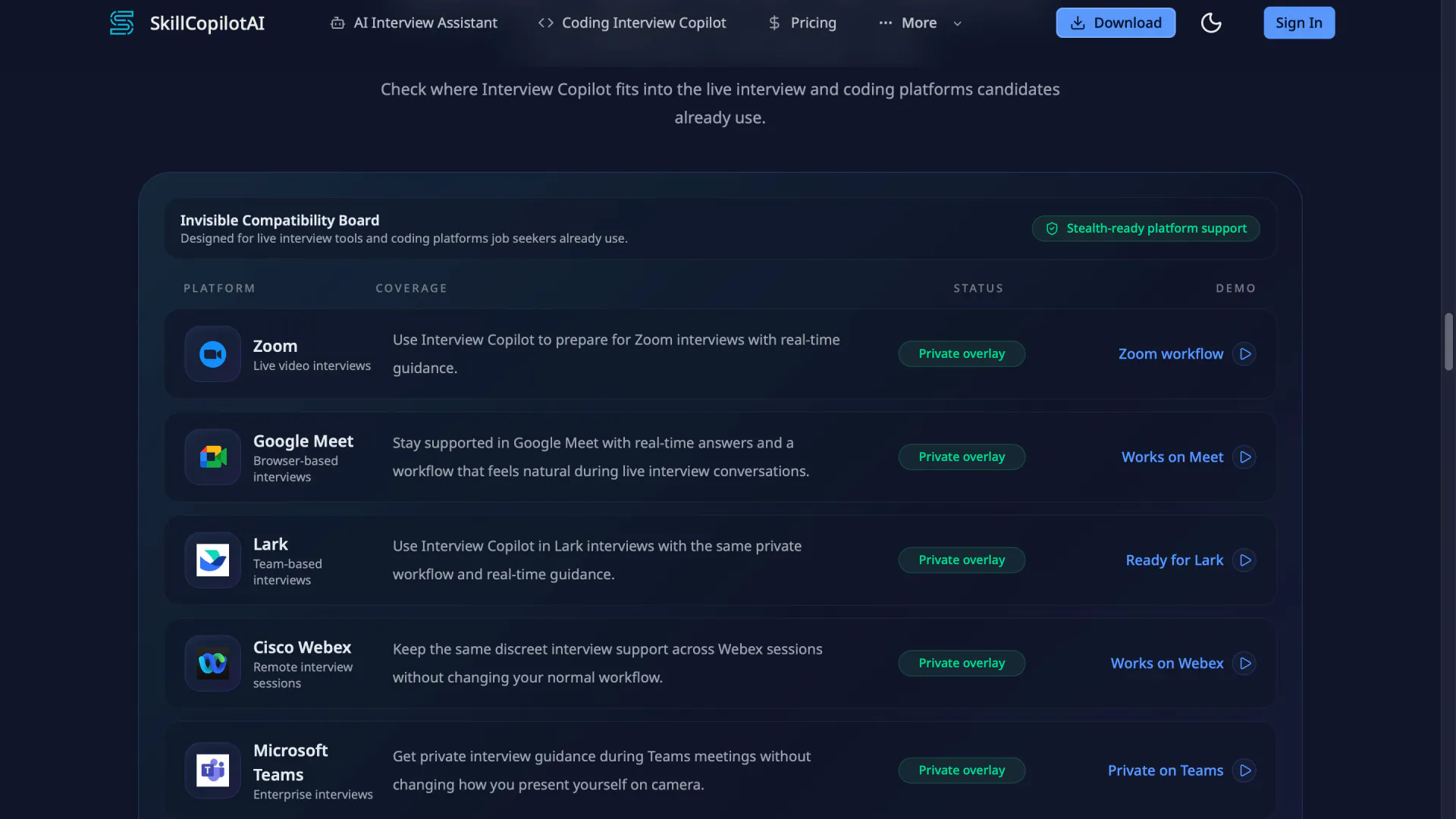Play the Works on Webex demo icon
This screenshot has height=819, width=1456.
click(1244, 664)
